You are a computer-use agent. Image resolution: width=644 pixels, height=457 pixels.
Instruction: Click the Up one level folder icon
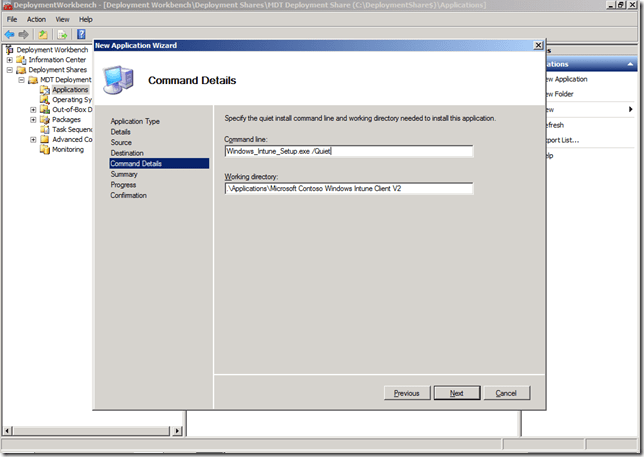pos(44,34)
